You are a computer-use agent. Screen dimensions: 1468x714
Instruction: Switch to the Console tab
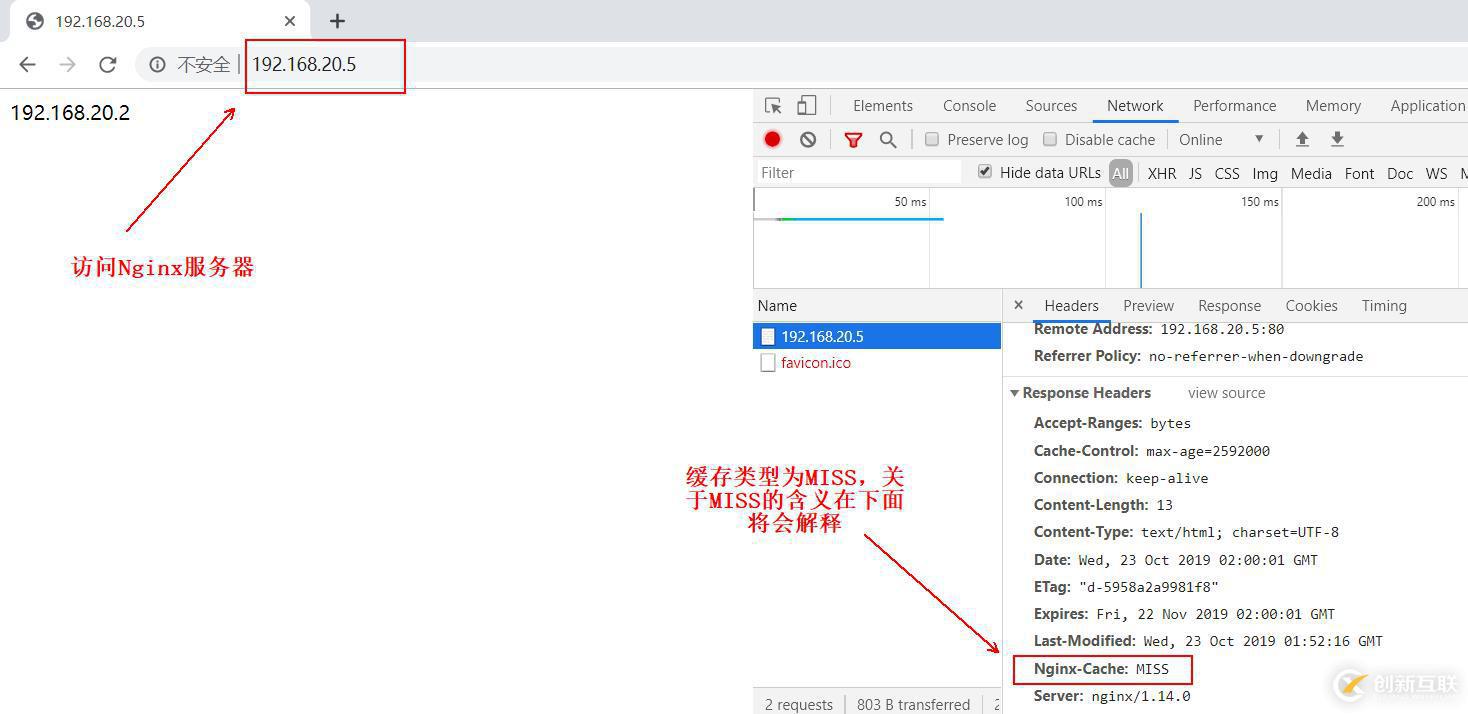[968, 105]
